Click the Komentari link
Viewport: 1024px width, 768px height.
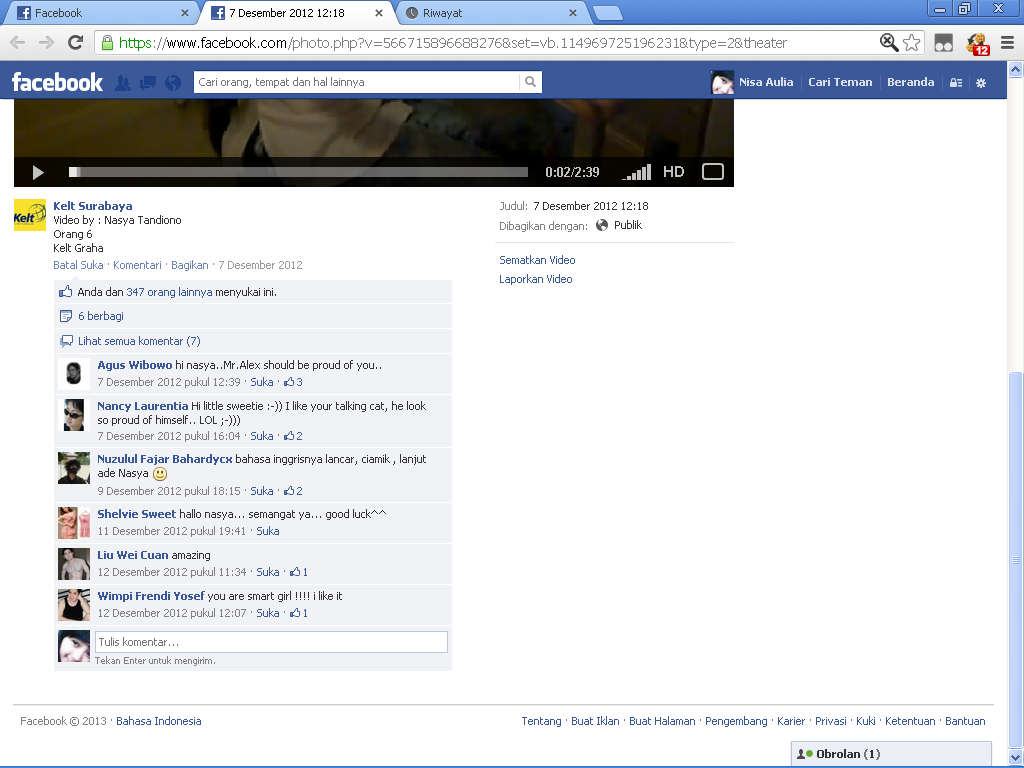(137, 265)
